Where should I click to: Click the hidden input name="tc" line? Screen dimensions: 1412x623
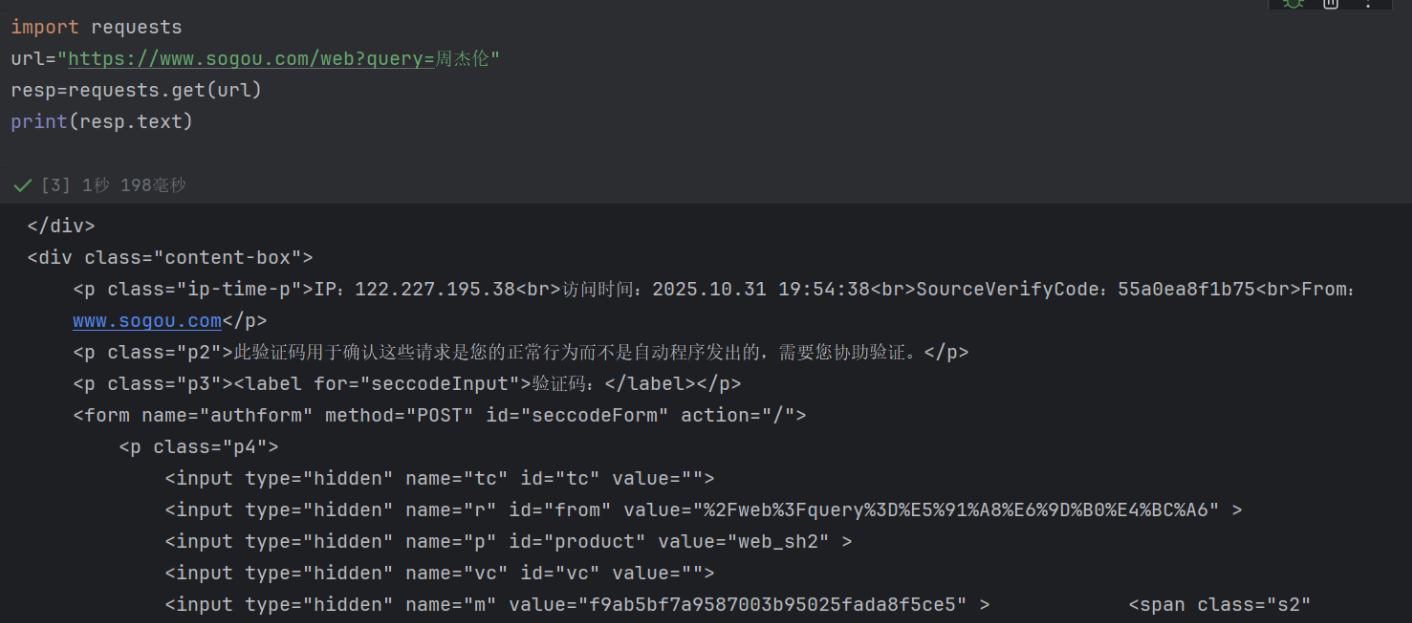tap(440, 479)
